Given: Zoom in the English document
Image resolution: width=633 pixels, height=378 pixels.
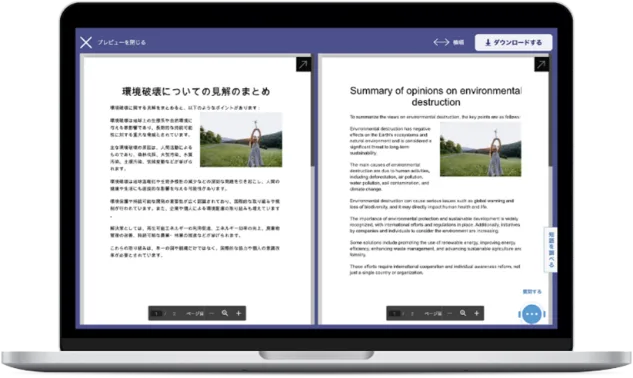Looking at the screenshot, I should [477, 313].
